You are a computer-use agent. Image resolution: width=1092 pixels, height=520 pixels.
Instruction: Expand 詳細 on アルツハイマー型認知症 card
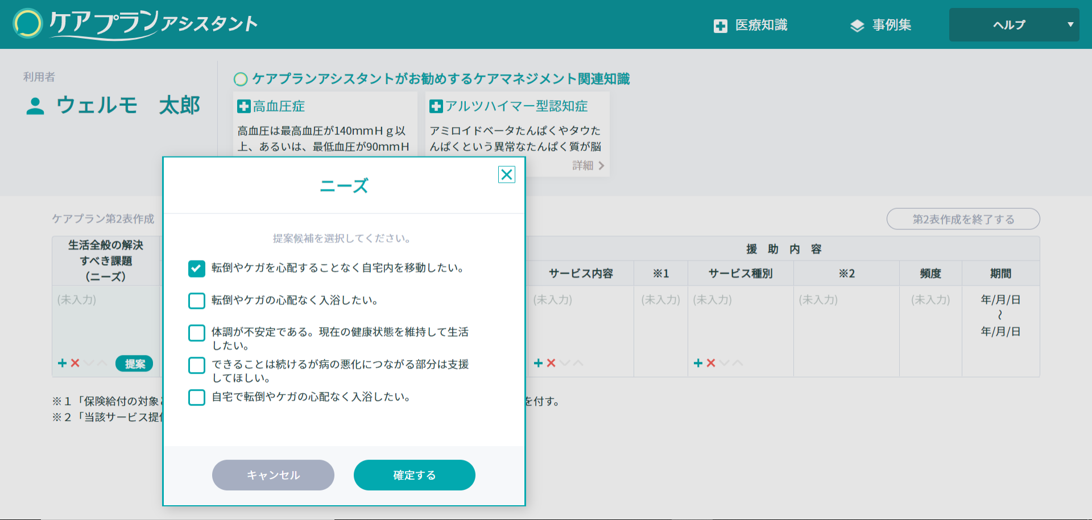(x=588, y=166)
